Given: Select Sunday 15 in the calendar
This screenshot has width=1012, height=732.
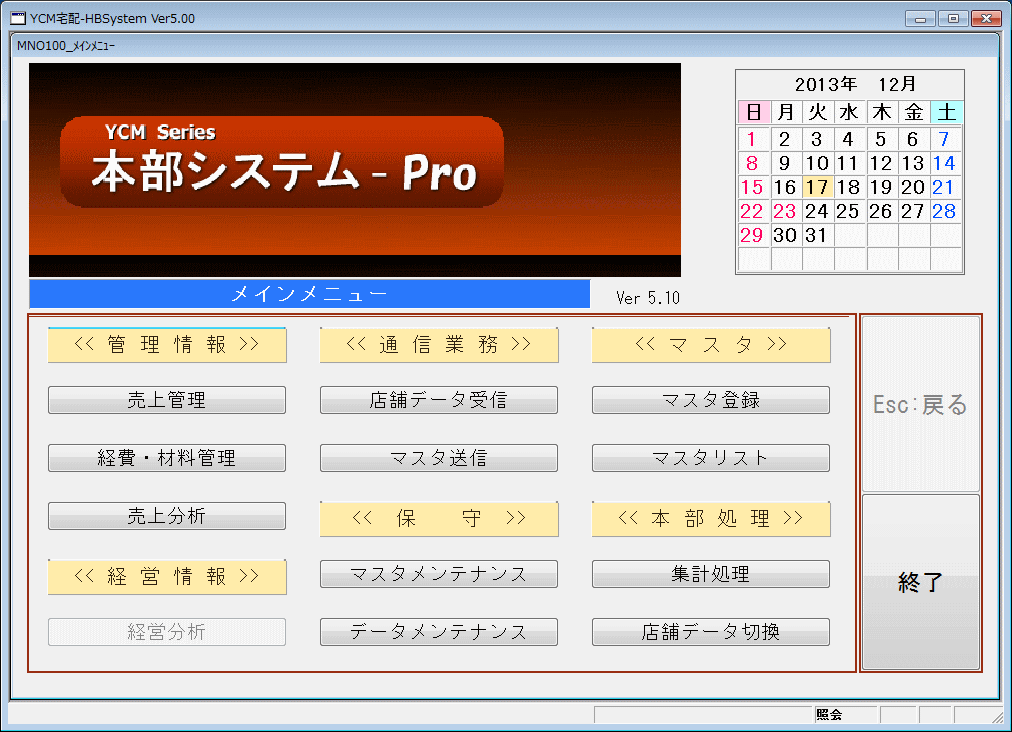Looking at the screenshot, I should tap(753, 187).
